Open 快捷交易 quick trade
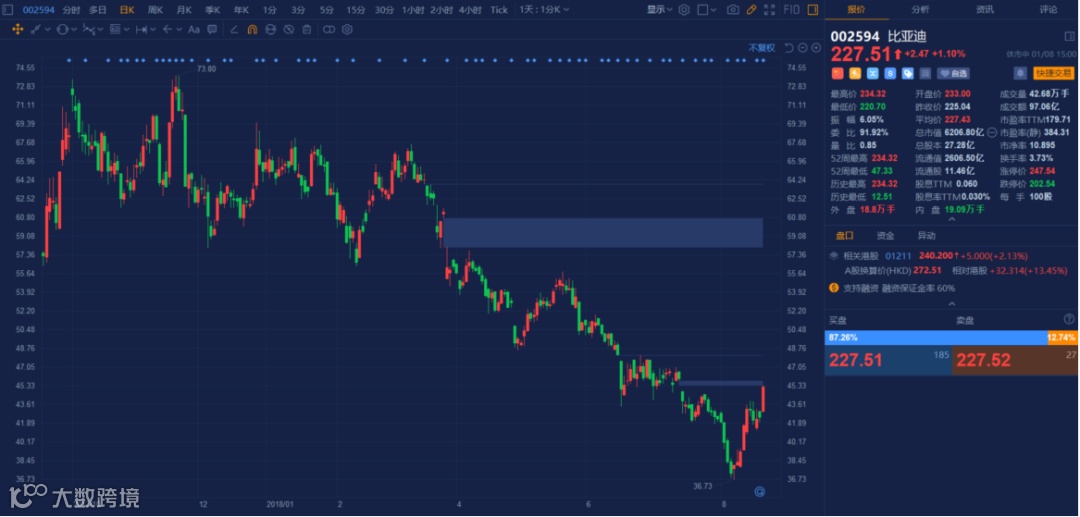1080x517 pixels. [x=1053, y=73]
